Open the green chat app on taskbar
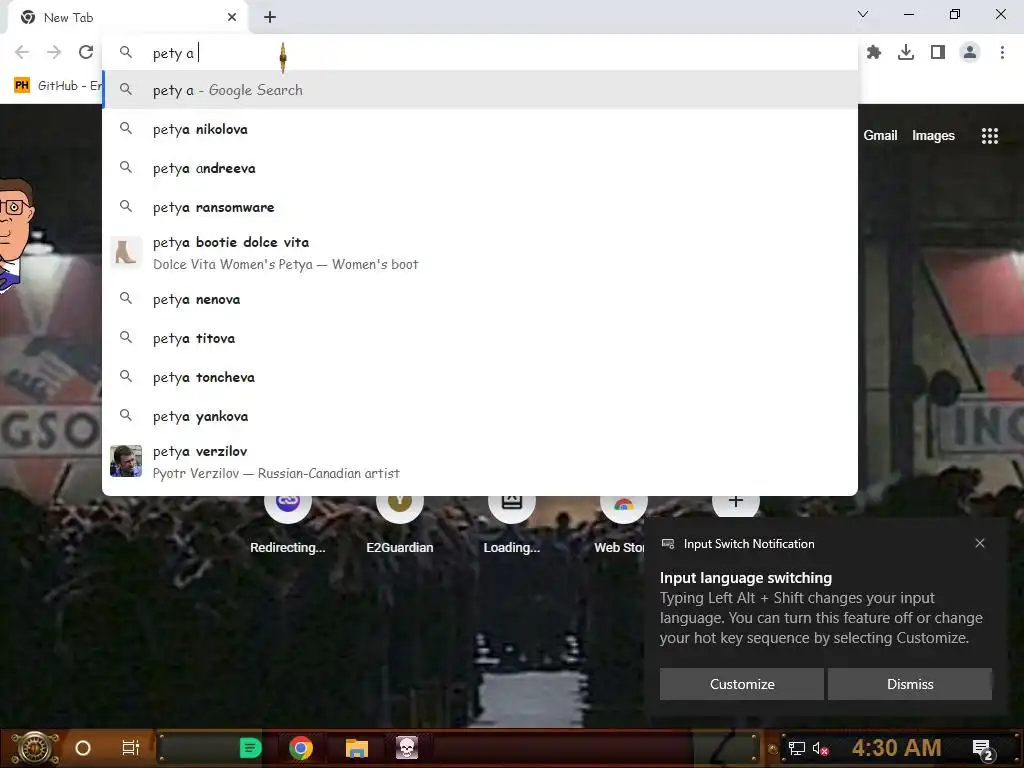Image resolution: width=1024 pixels, height=768 pixels. point(250,748)
